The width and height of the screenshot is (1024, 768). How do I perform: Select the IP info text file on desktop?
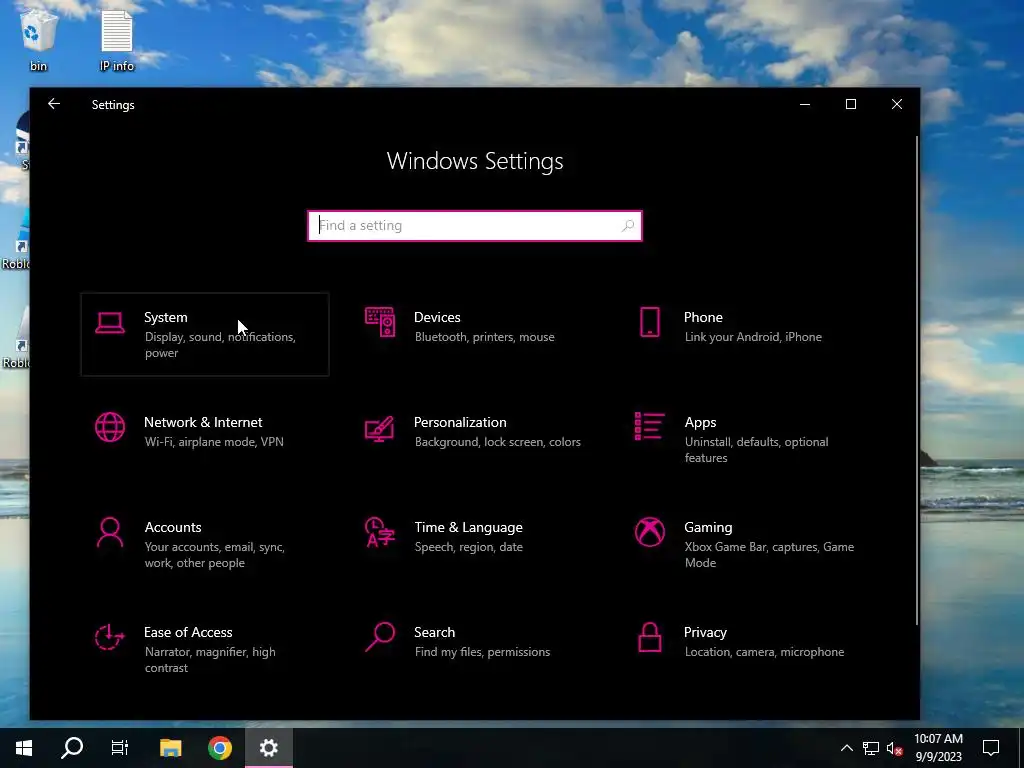(117, 39)
